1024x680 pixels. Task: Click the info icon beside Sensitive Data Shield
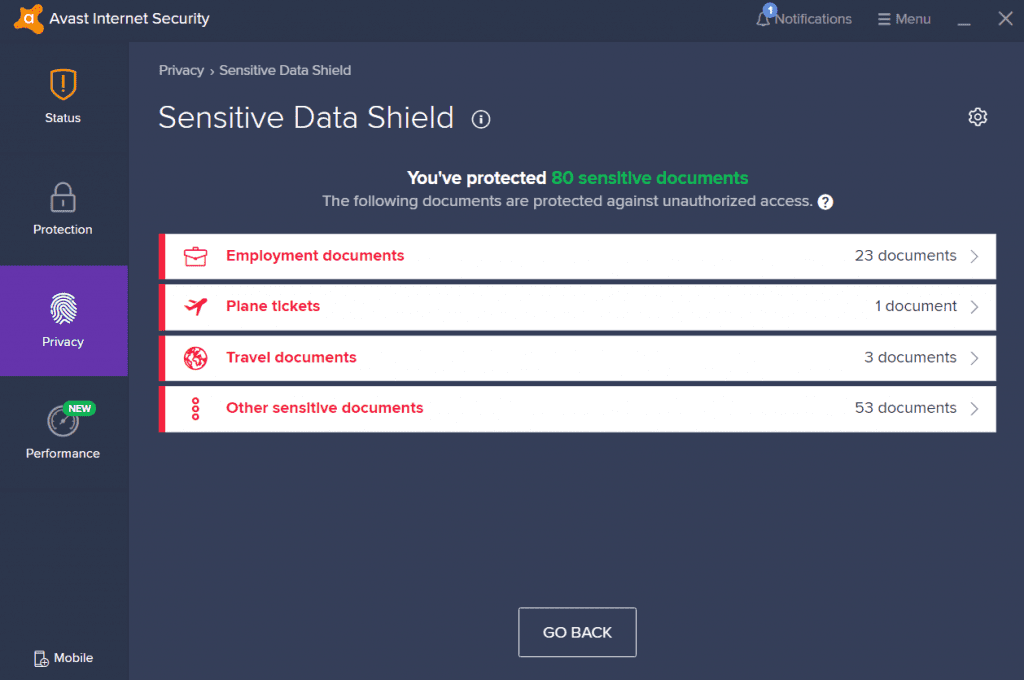(481, 120)
